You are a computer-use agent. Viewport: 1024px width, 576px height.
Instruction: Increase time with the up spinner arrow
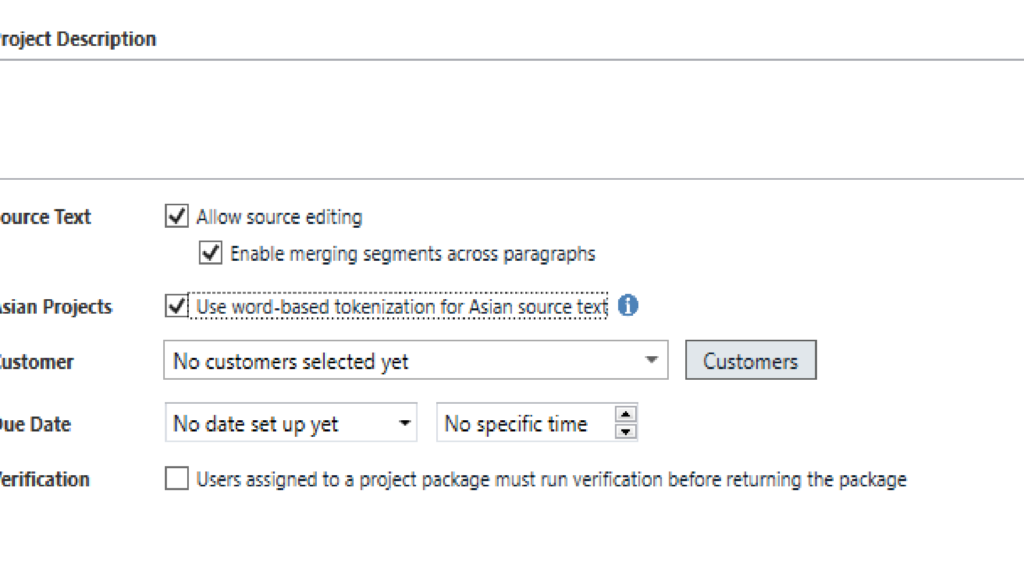pos(626,415)
